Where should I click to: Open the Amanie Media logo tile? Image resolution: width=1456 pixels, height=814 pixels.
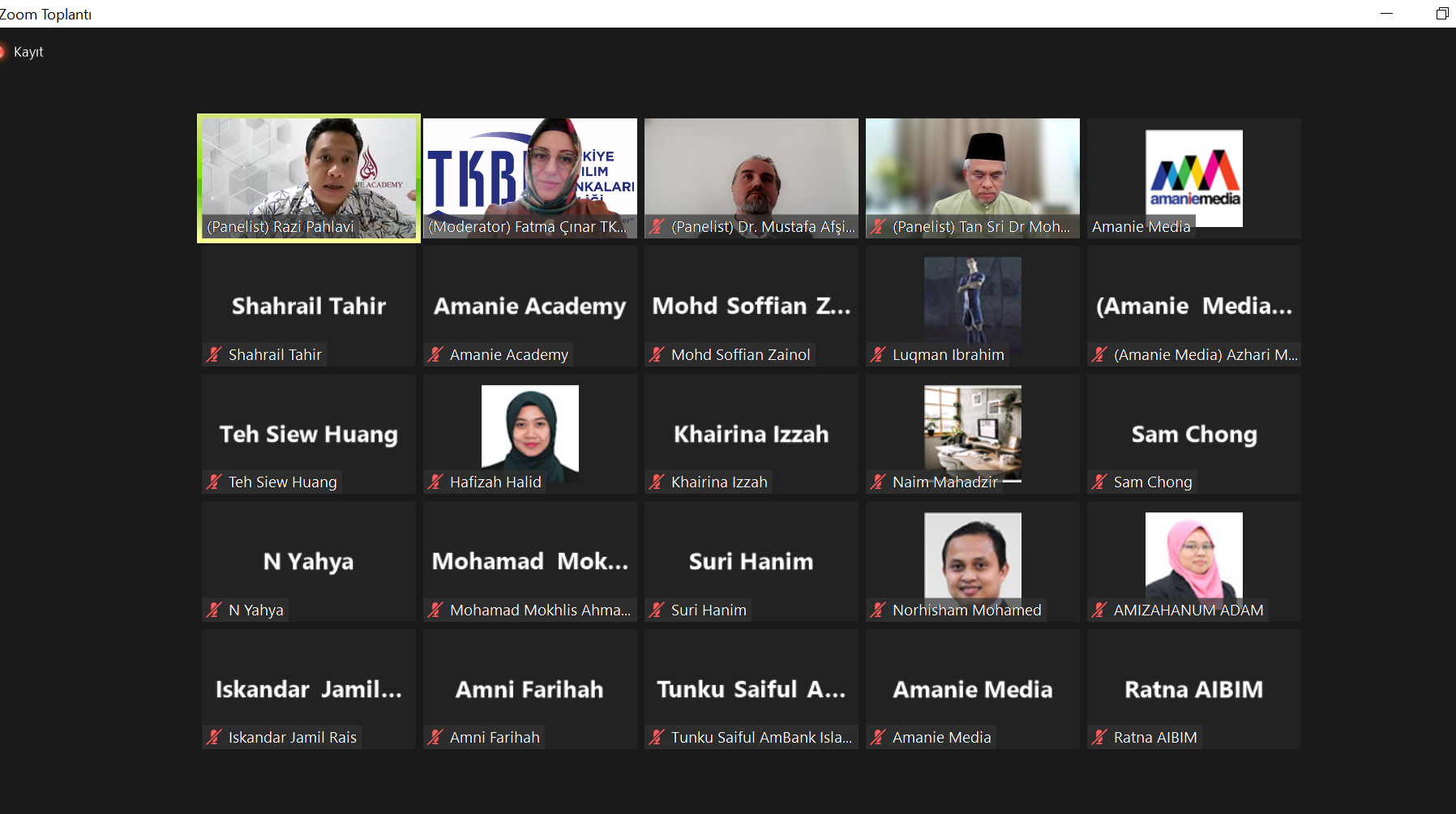pos(1194,178)
